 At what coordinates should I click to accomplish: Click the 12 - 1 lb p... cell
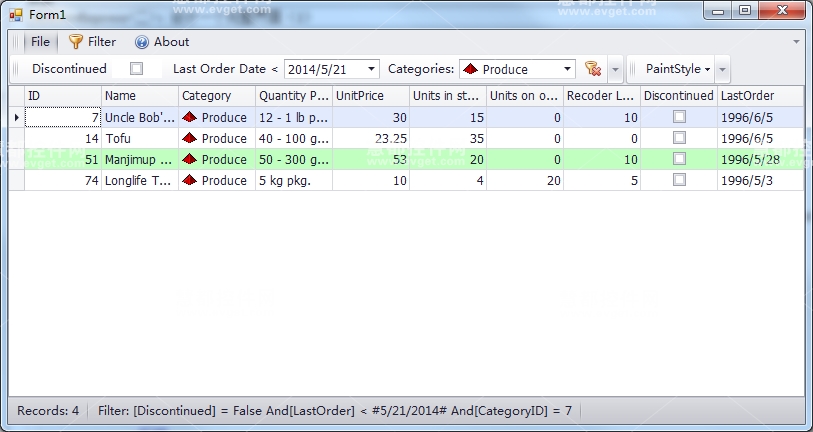(294, 117)
